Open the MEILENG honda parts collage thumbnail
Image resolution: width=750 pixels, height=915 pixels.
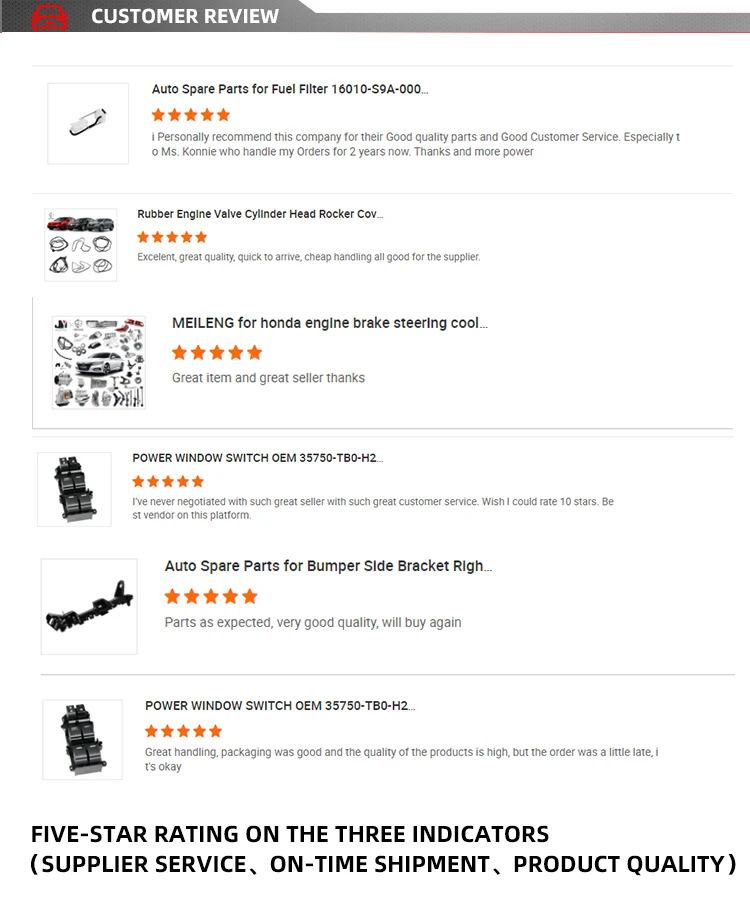coord(99,362)
